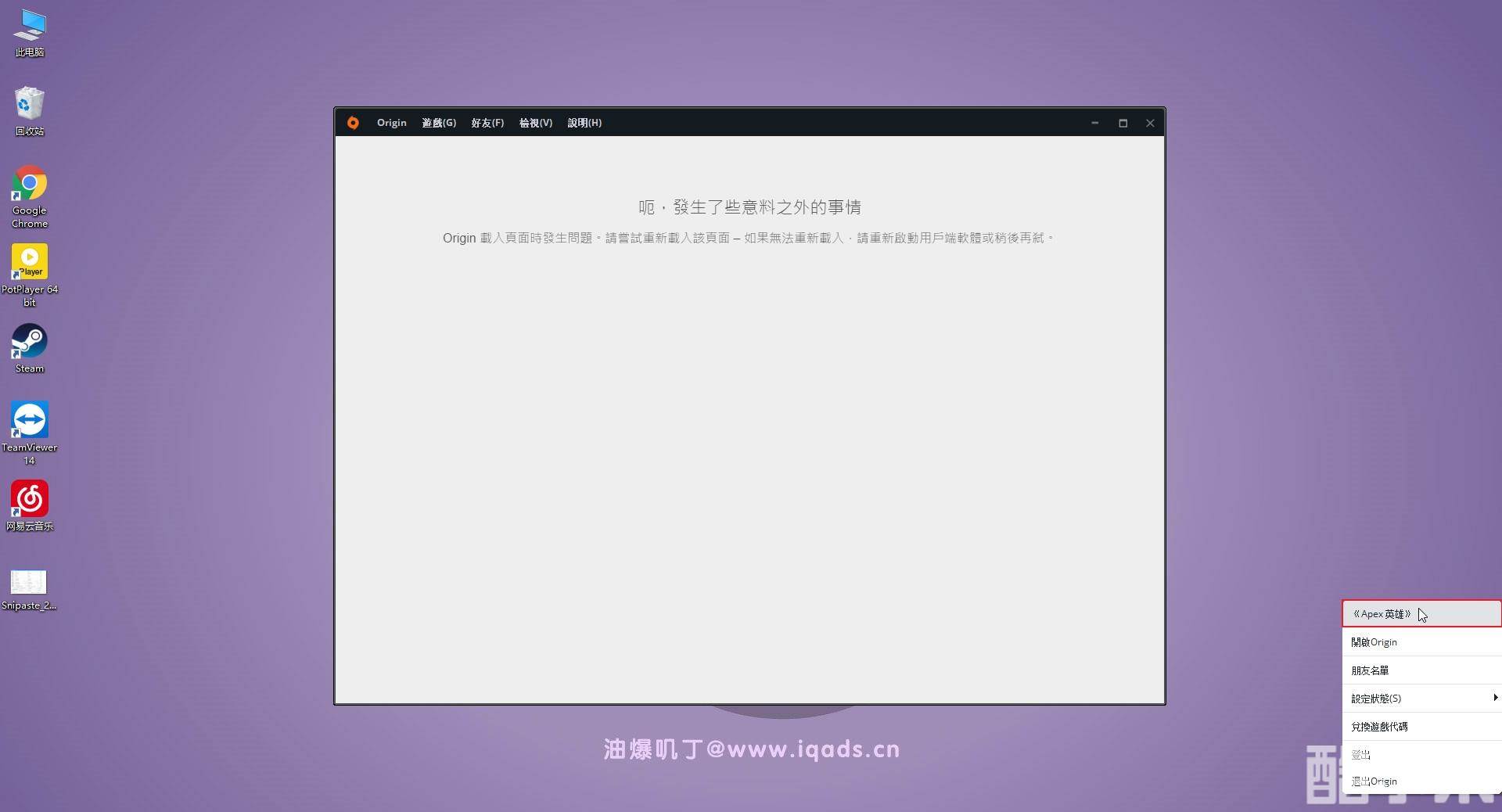This screenshot has width=1502, height=812.
Task: Select the Steam desktop shortcut
Action: click(x=30, y=342)
